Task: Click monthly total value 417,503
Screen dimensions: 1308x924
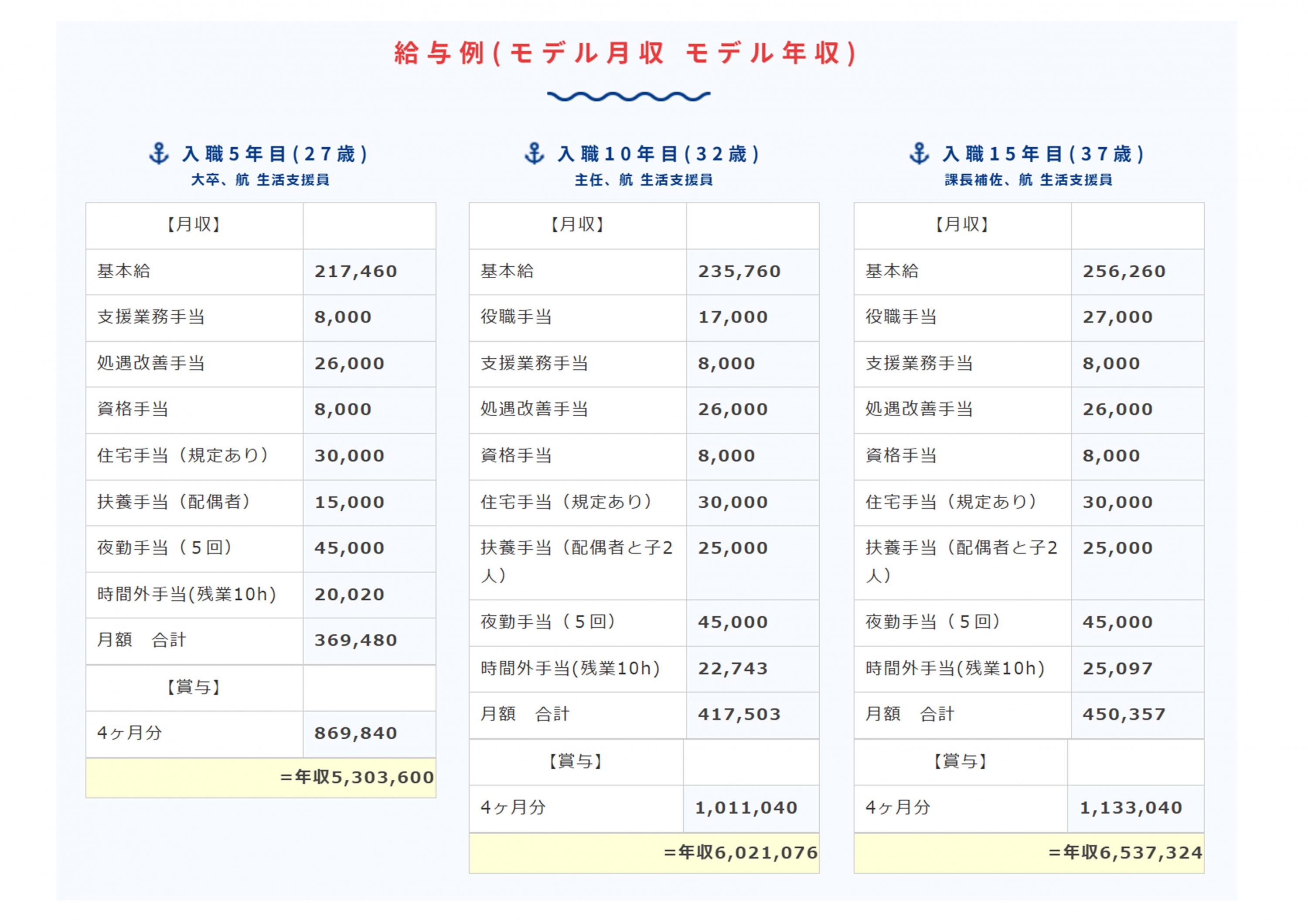Action: click(739, 714)
